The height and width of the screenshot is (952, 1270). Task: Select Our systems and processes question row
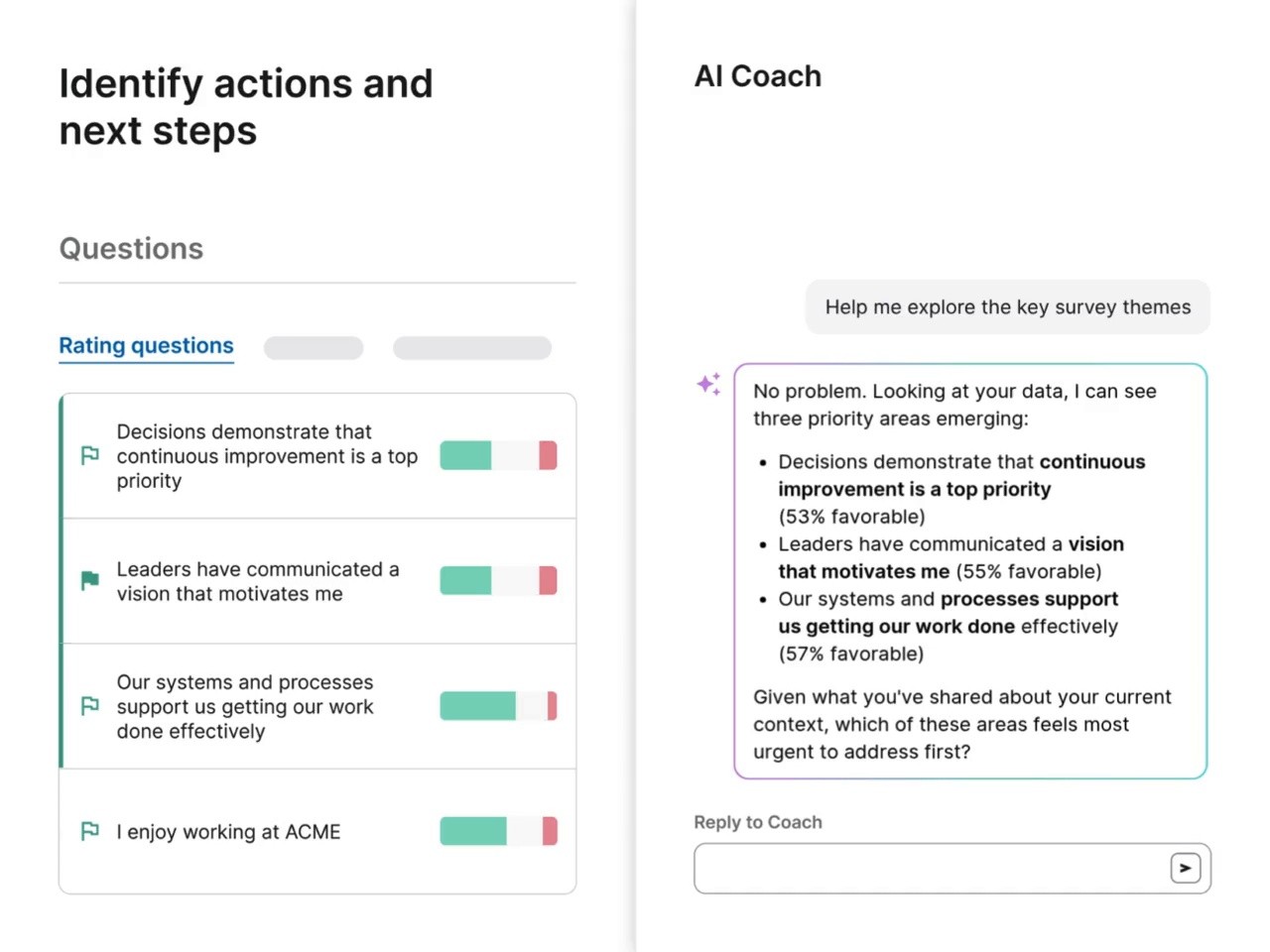(317, 706)
